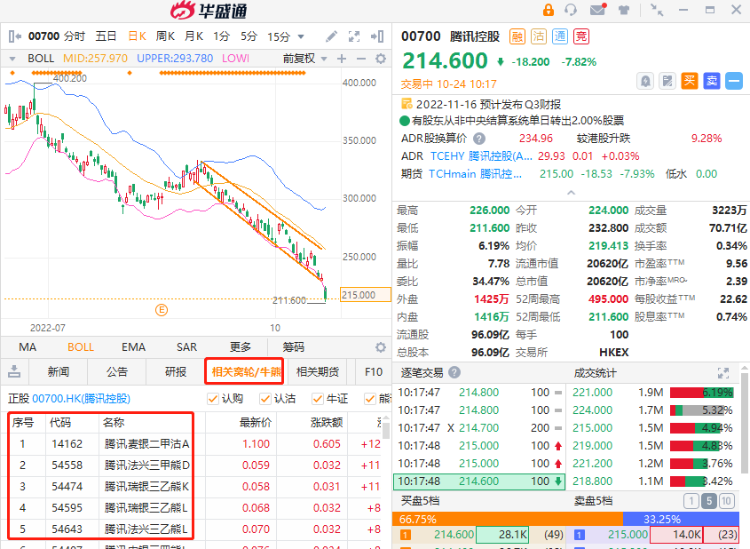Viewport: 750px width, 549px height.
Task: Select 5-level order book depth
Action: (x=708, y=501)
